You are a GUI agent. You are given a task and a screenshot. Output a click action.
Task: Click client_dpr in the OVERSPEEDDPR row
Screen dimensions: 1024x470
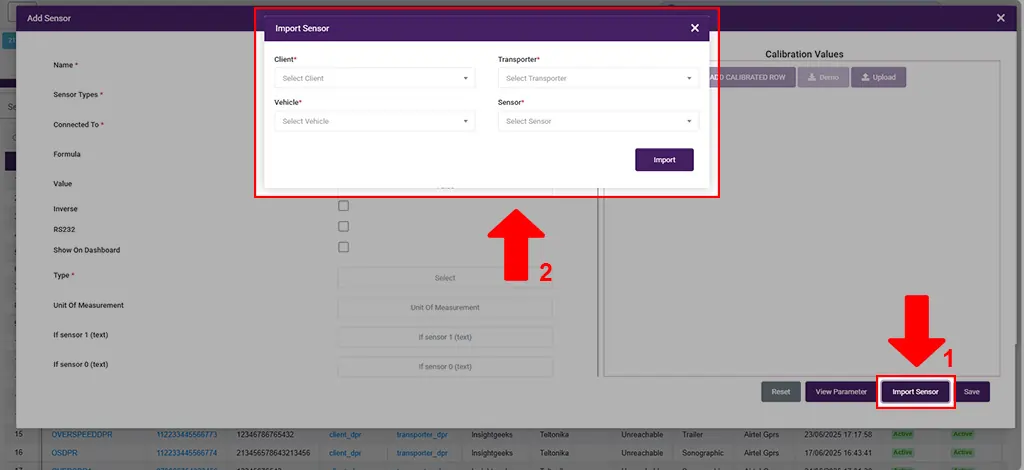tap(345, 434)
